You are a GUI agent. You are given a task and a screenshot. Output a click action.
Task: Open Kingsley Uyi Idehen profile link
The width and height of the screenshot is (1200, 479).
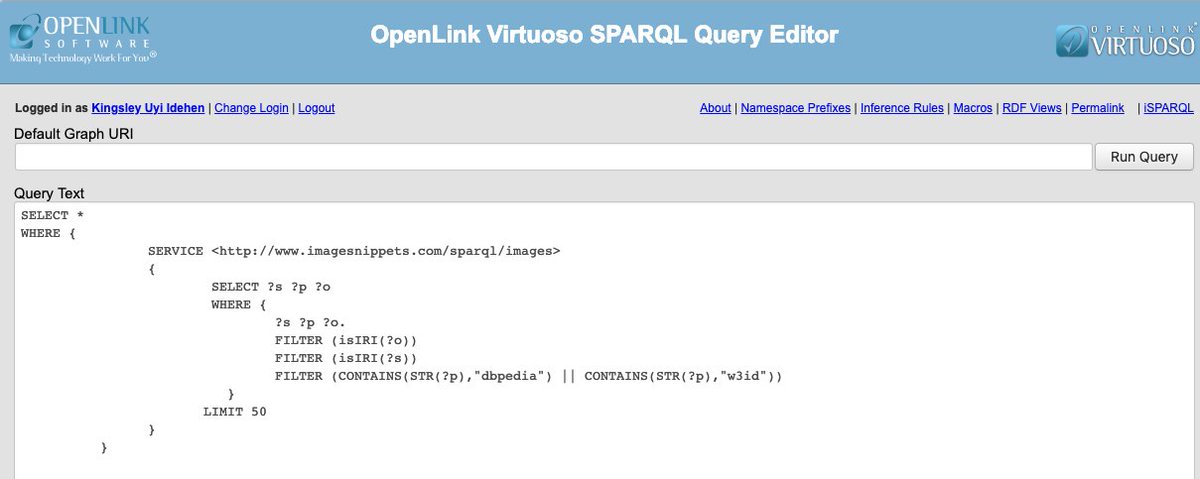point(149,108)
